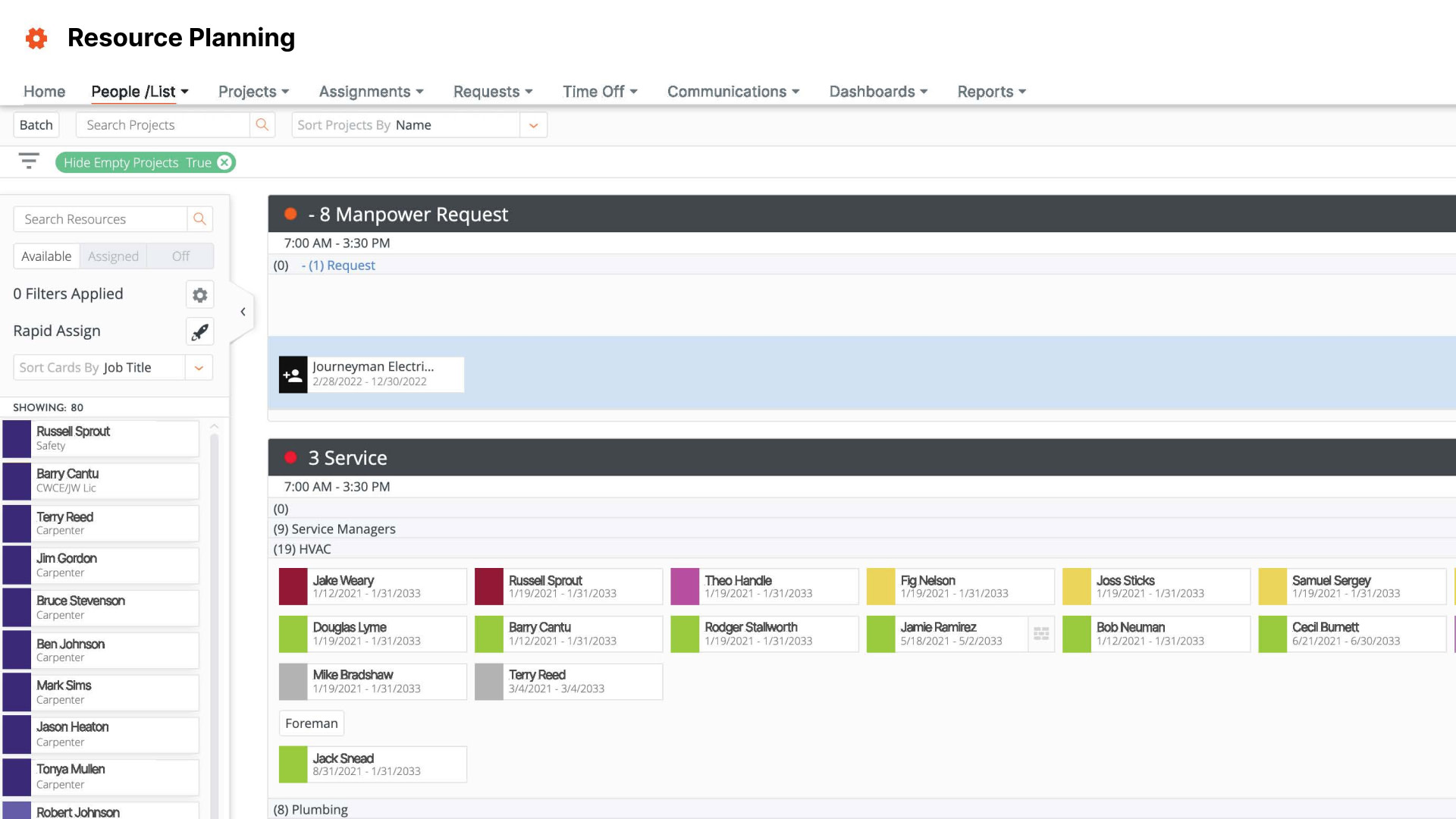Expand the Sort Cards By Job Title dropdown

(199, 367)
